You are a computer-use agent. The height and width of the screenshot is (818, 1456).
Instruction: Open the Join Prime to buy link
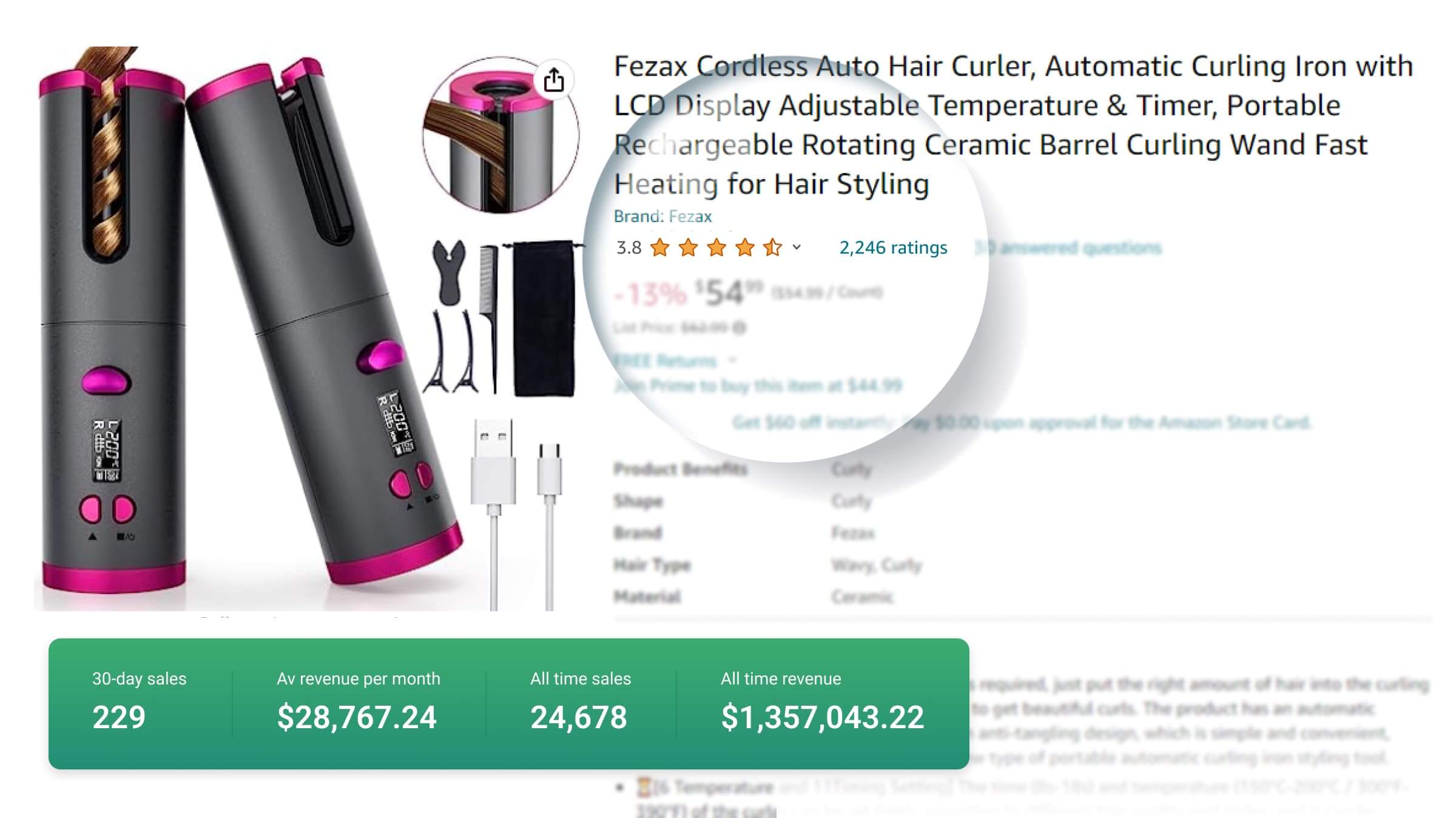click(758, 386)
